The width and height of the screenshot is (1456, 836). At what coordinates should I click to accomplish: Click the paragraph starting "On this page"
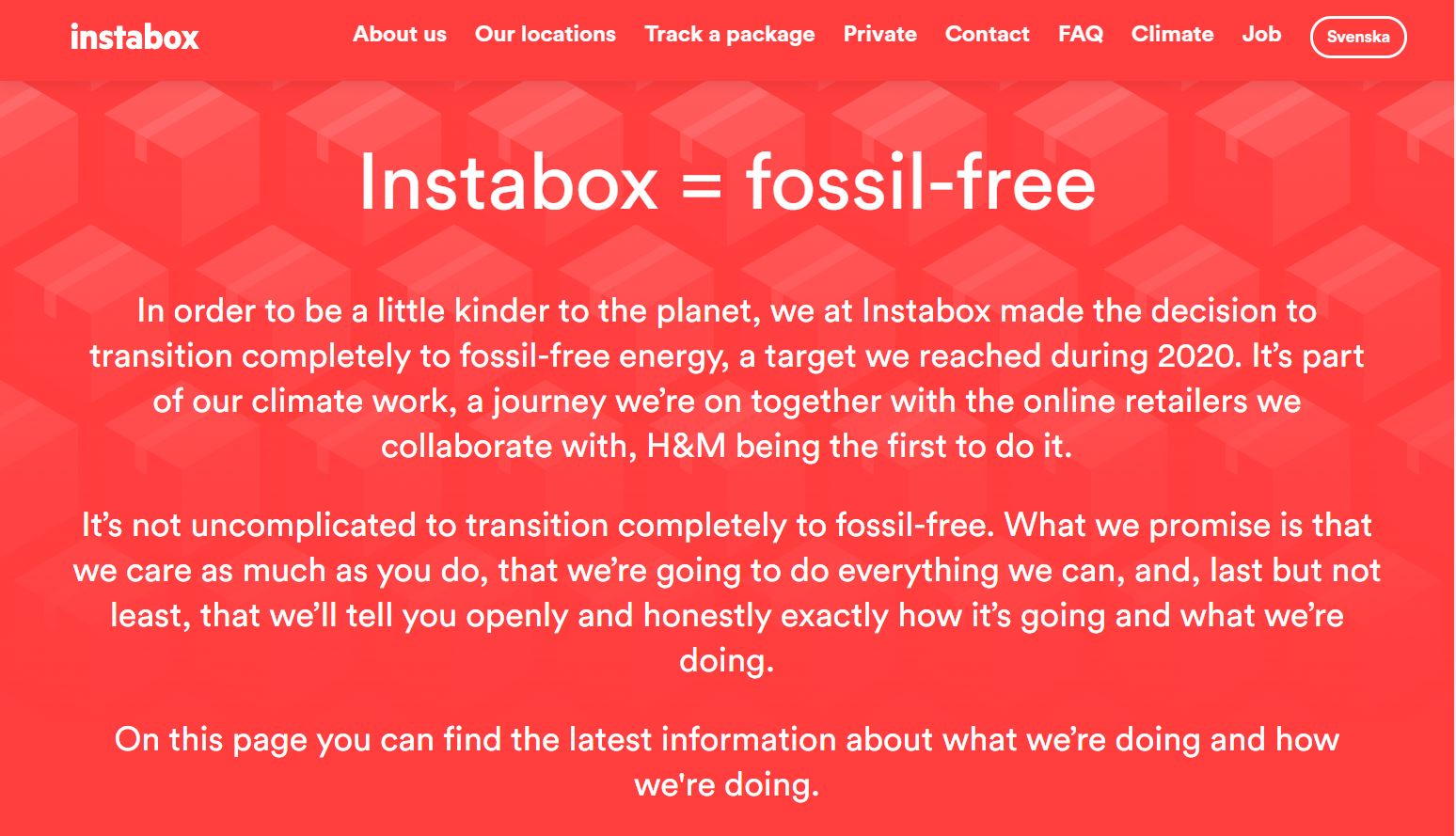727,762
